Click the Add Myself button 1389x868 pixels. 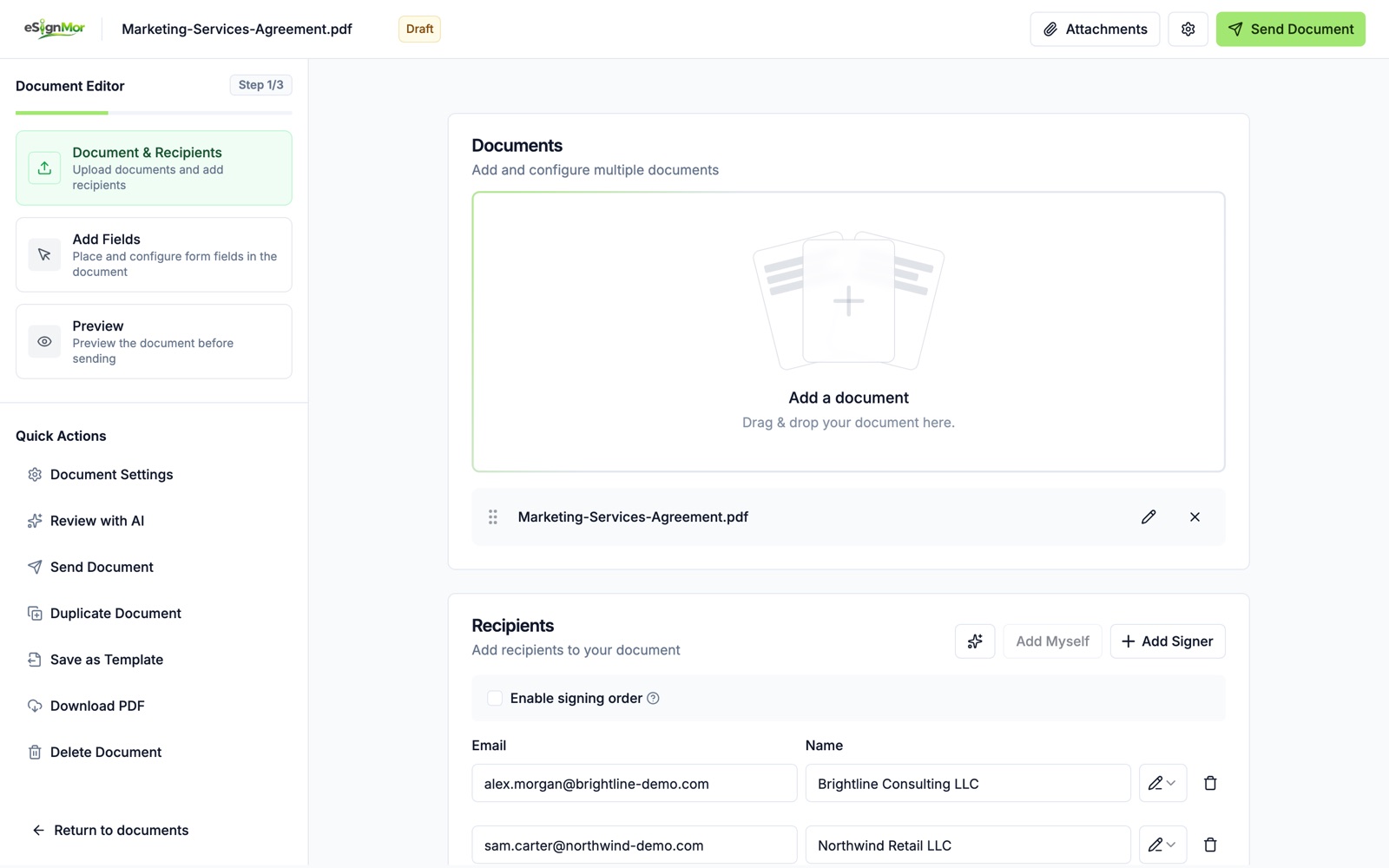coord(1052,641)
